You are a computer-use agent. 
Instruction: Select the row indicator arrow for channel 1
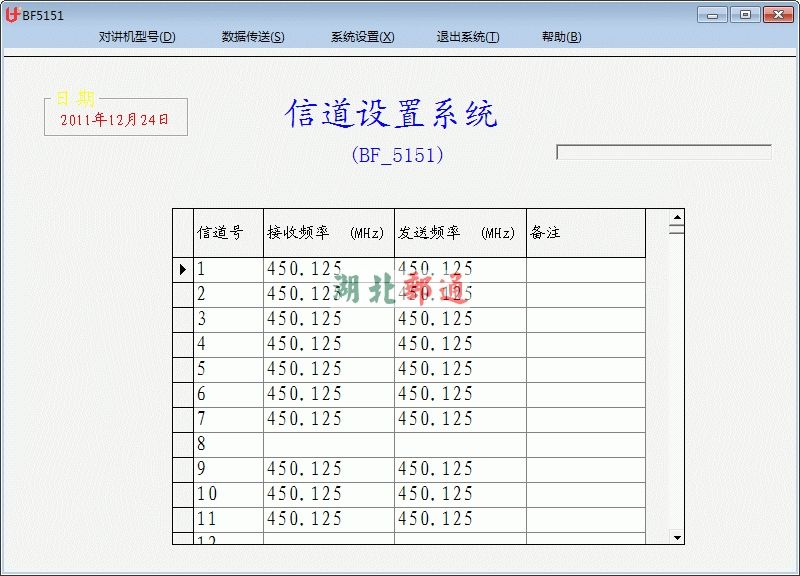[x=183, y=269]
